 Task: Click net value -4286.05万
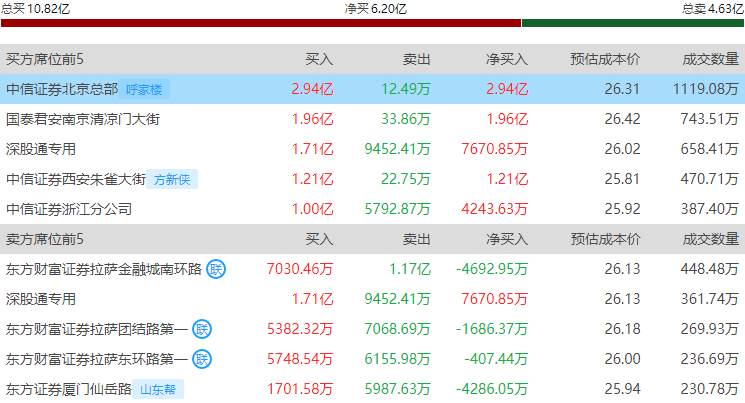pos(492,389)
